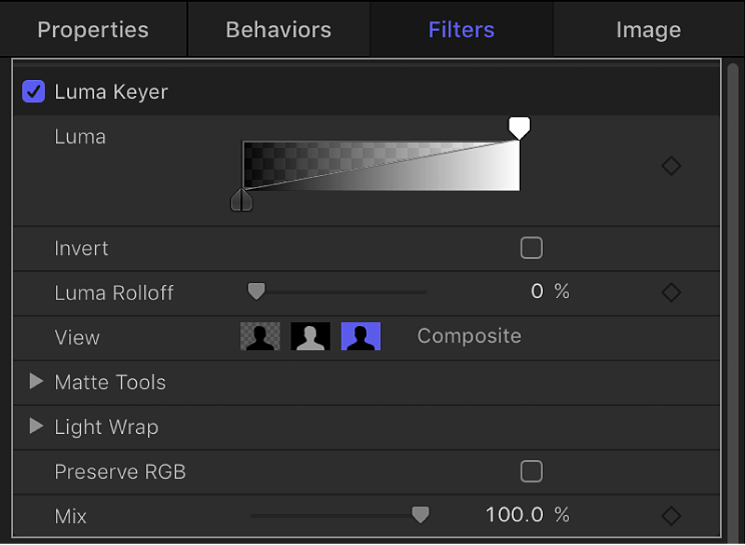Disable the Luma Keyer filter checkbox
This screenshot has height=545, width=745.
34,92
